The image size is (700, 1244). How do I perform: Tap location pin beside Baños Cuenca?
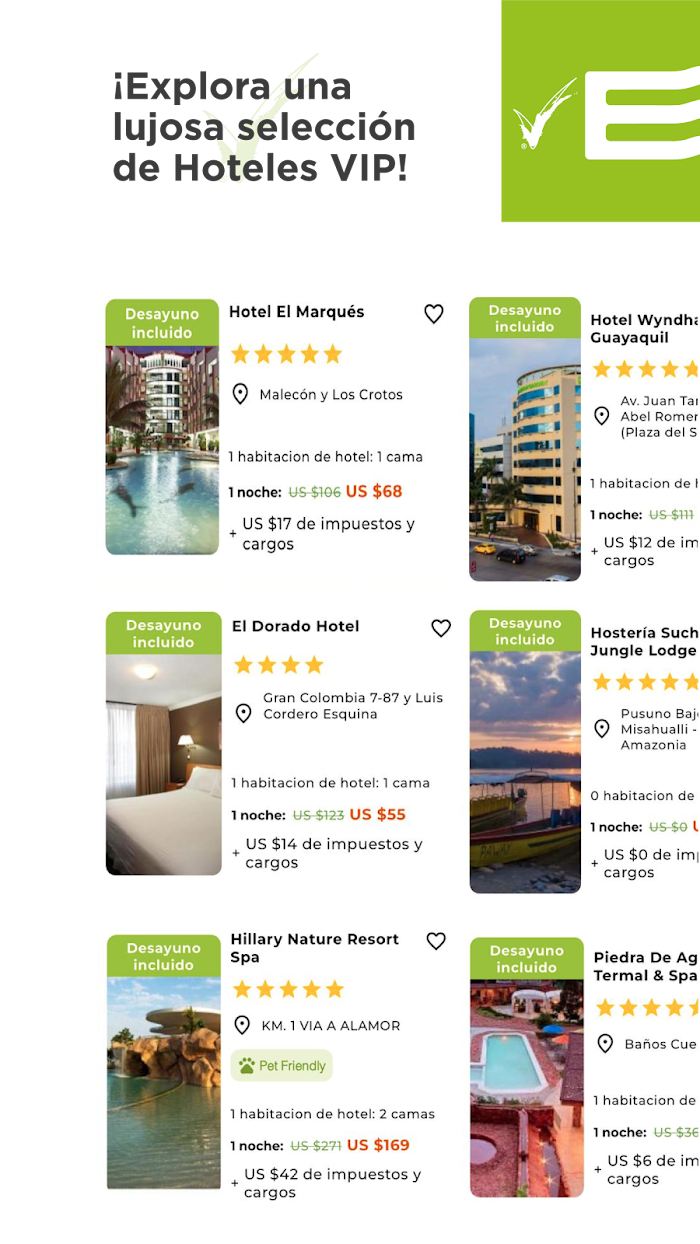[x=605, y=1043]
